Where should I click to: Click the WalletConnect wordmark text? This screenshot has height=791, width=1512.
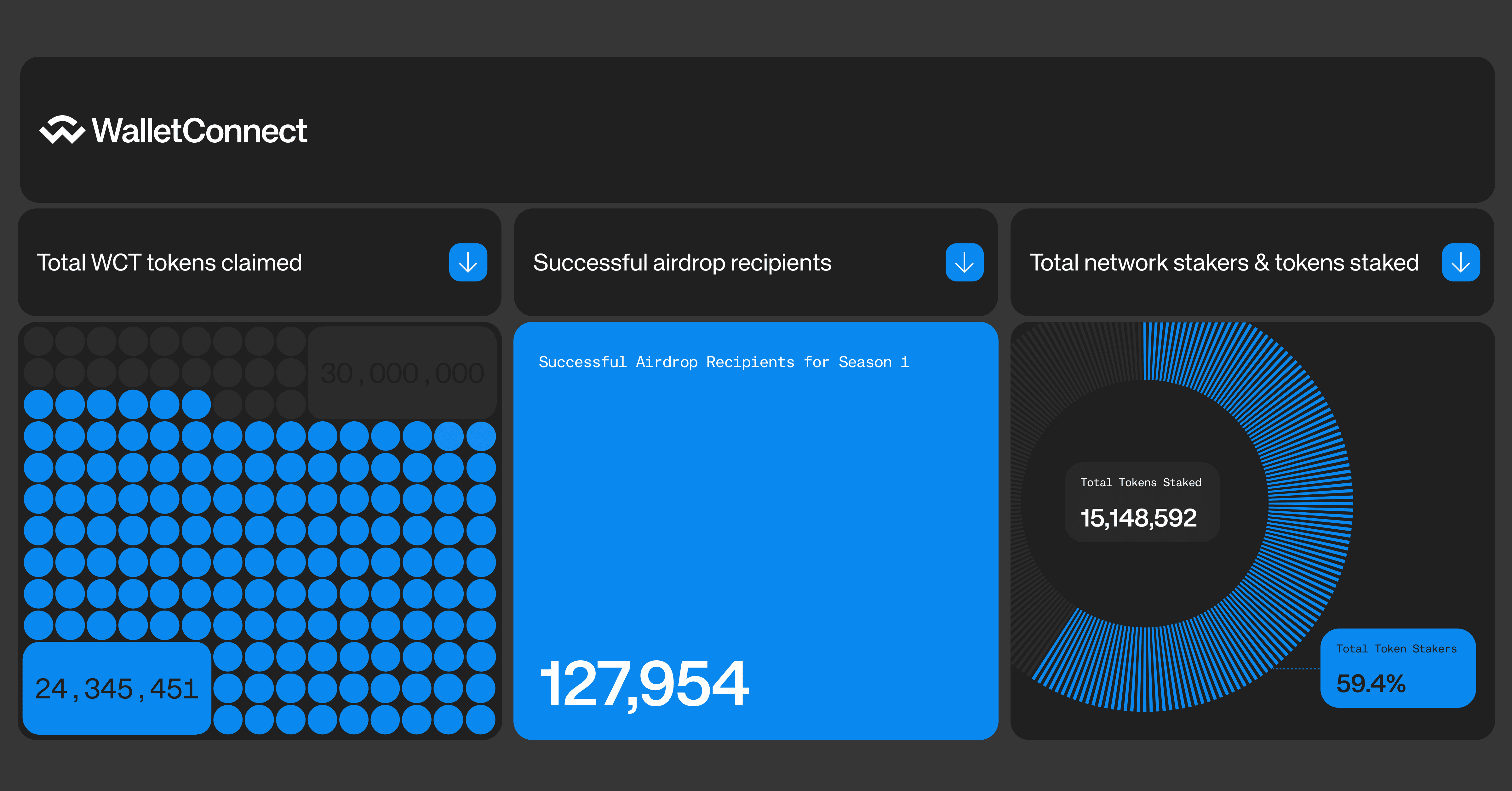tap(200, 130)
